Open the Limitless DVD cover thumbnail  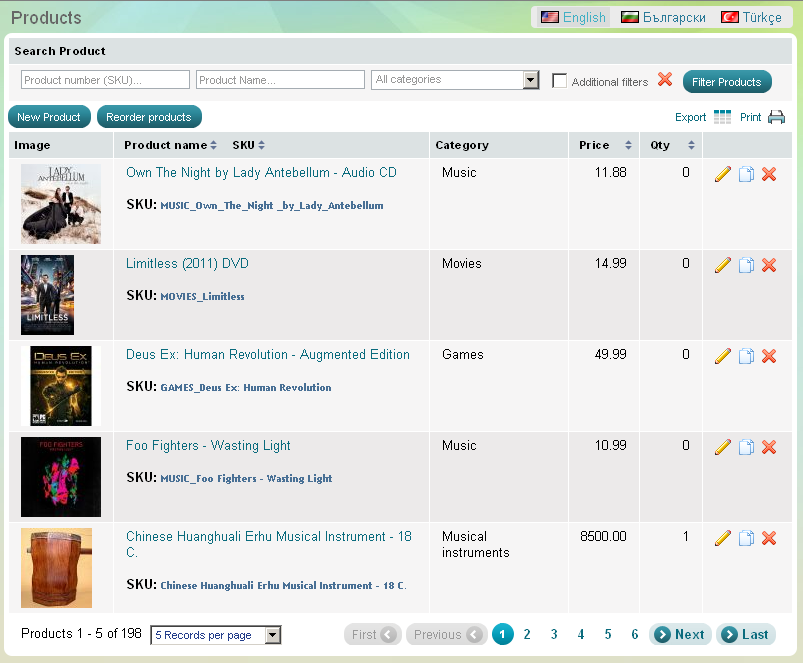(47, 294)
